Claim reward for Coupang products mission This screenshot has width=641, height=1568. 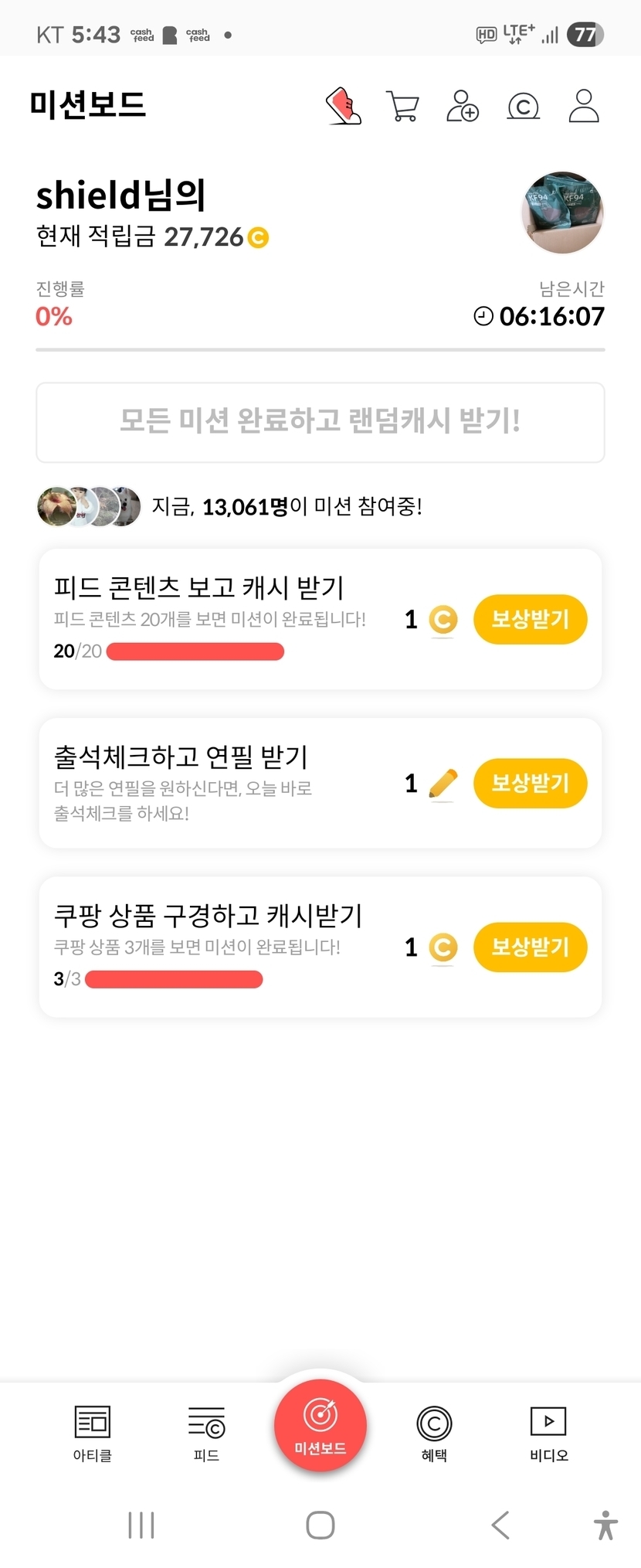tap(530, 947)
